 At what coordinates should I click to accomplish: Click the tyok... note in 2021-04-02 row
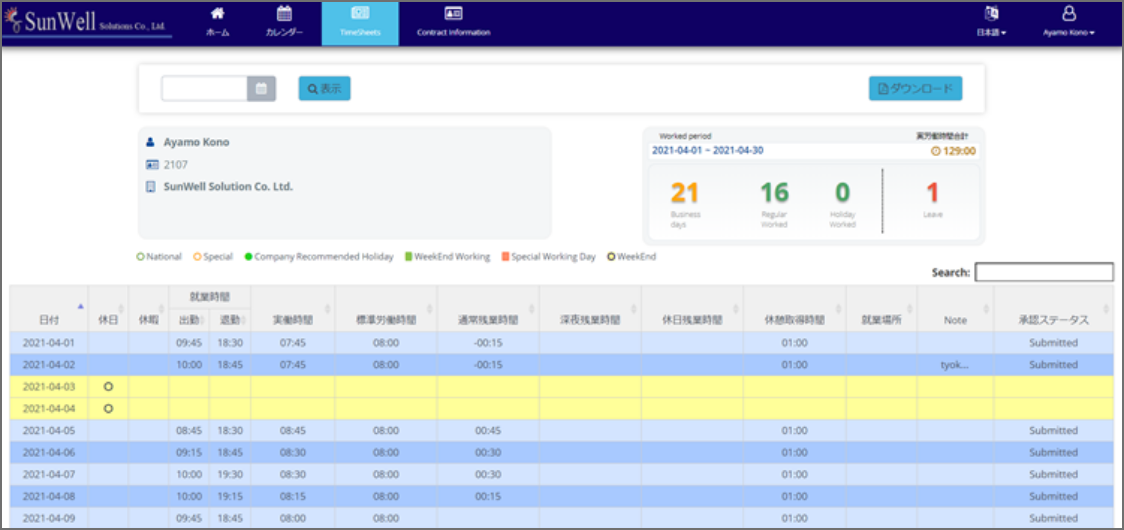click(x=955, y=364)
